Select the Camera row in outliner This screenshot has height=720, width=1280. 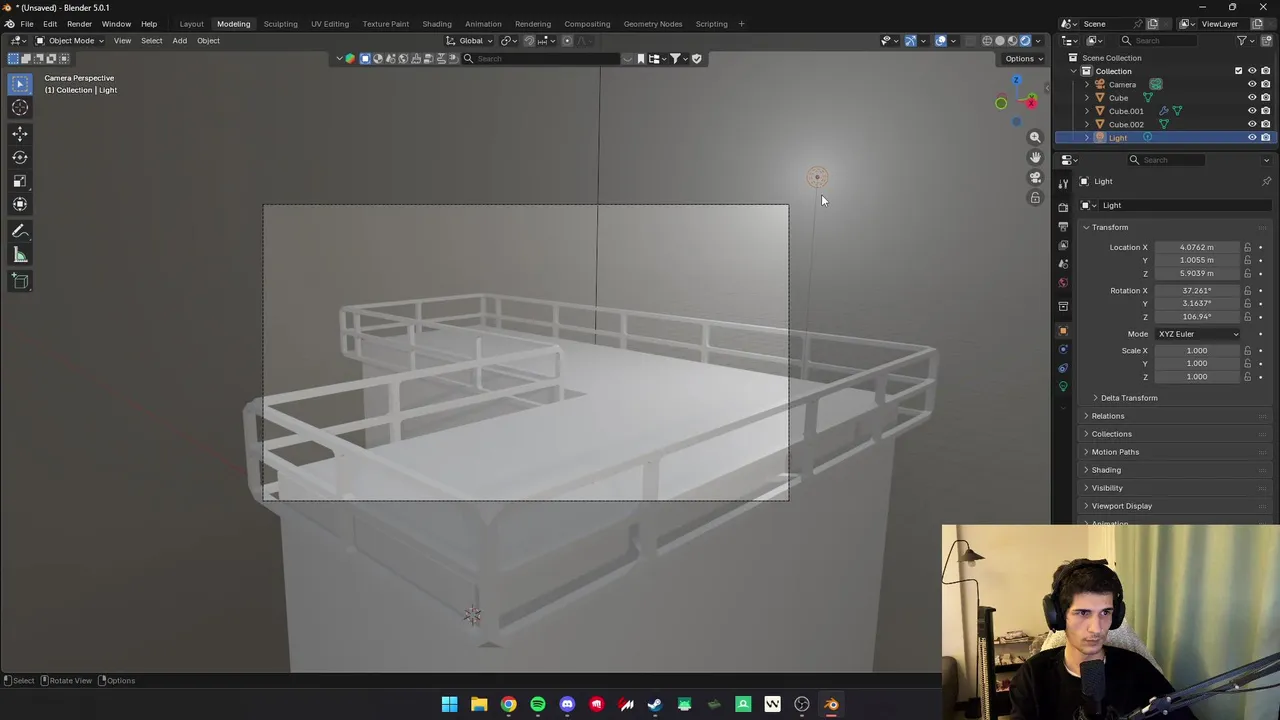(x=1122, y=85)
